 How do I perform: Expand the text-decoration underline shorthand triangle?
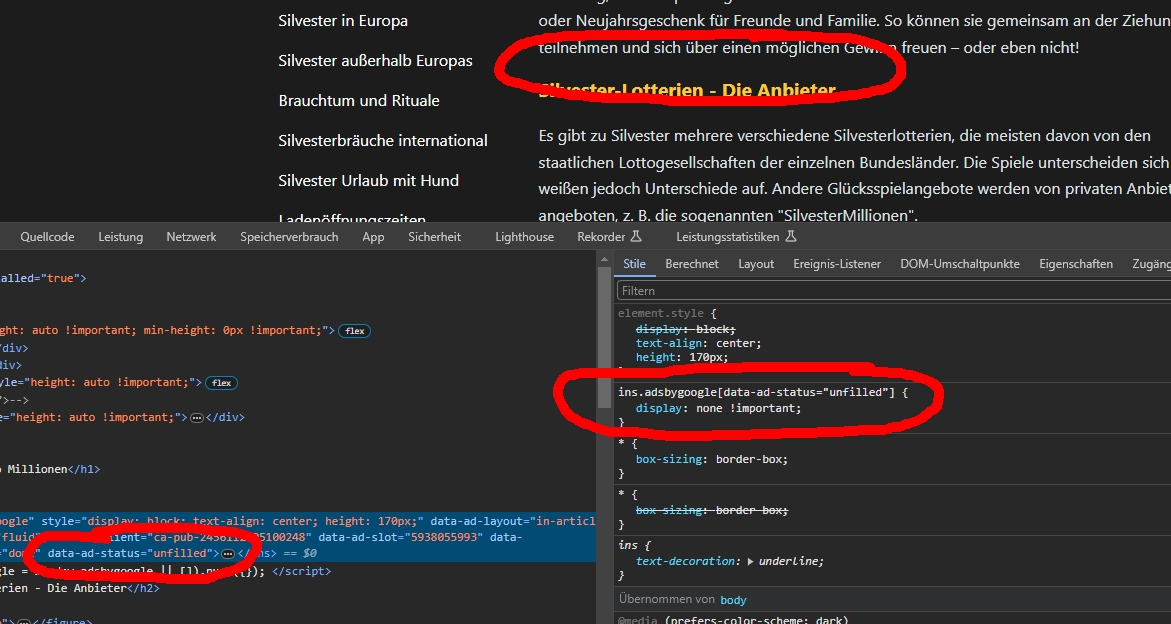click(x=751, y=561)
